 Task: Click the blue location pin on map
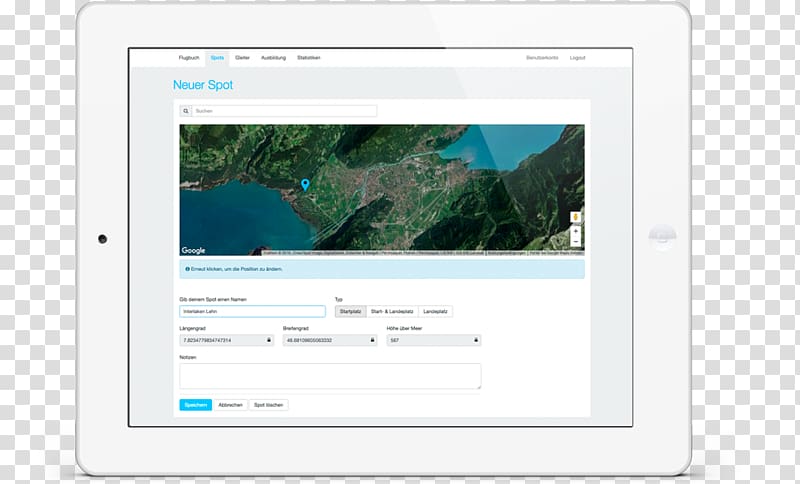pos(305,184)
